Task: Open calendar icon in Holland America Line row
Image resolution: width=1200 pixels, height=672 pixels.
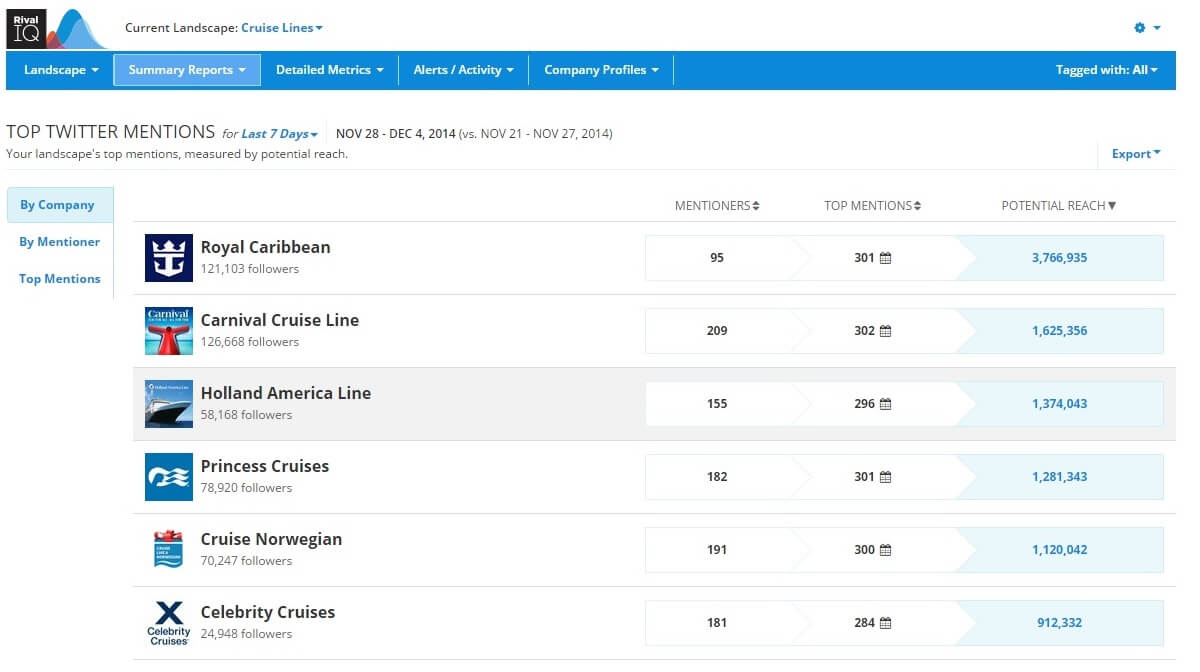Action: (885, 404)
